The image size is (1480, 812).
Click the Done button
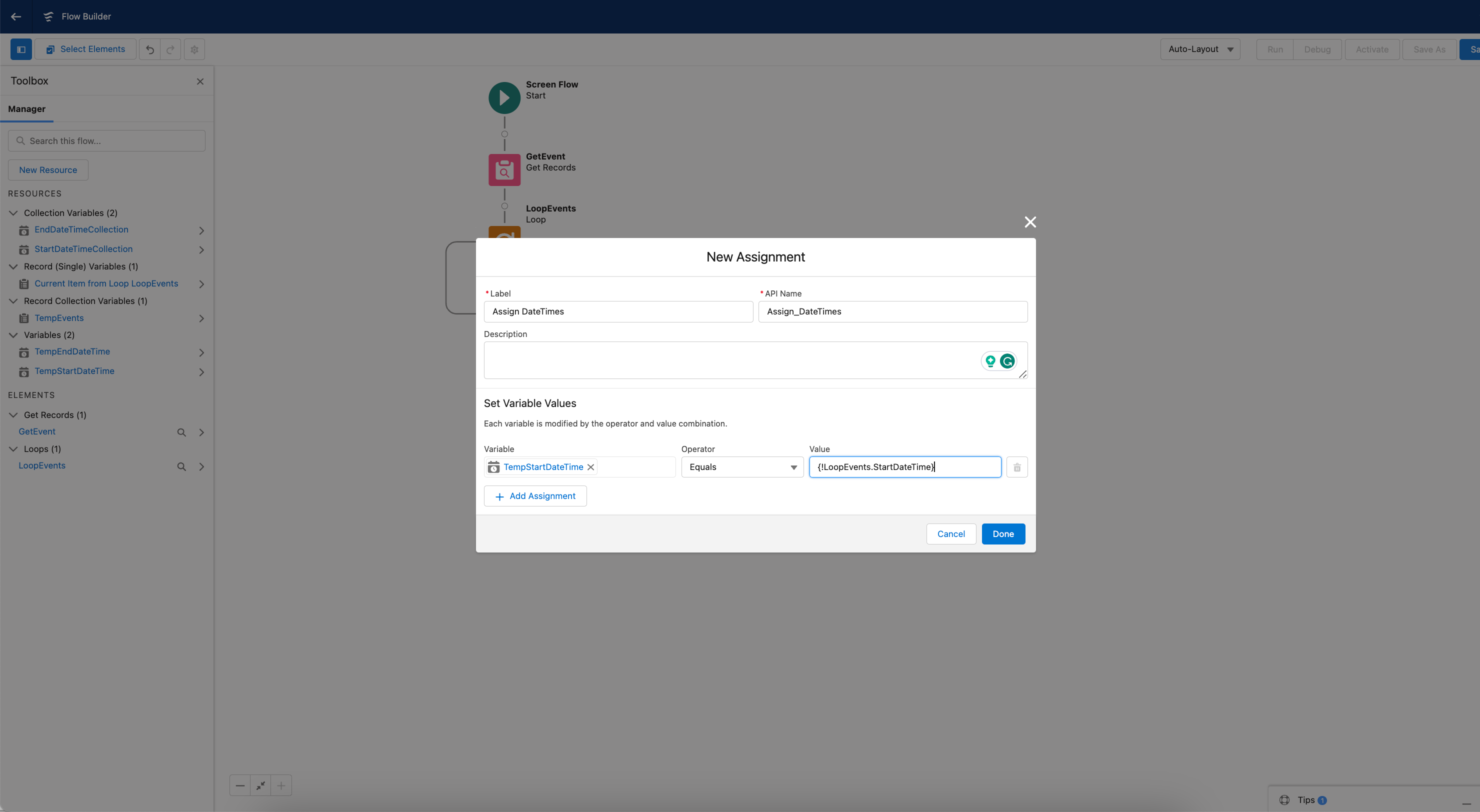1002,534
